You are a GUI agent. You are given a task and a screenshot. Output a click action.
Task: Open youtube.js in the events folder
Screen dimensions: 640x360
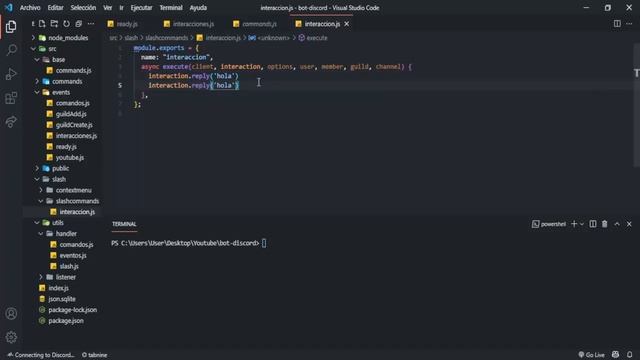69,158
